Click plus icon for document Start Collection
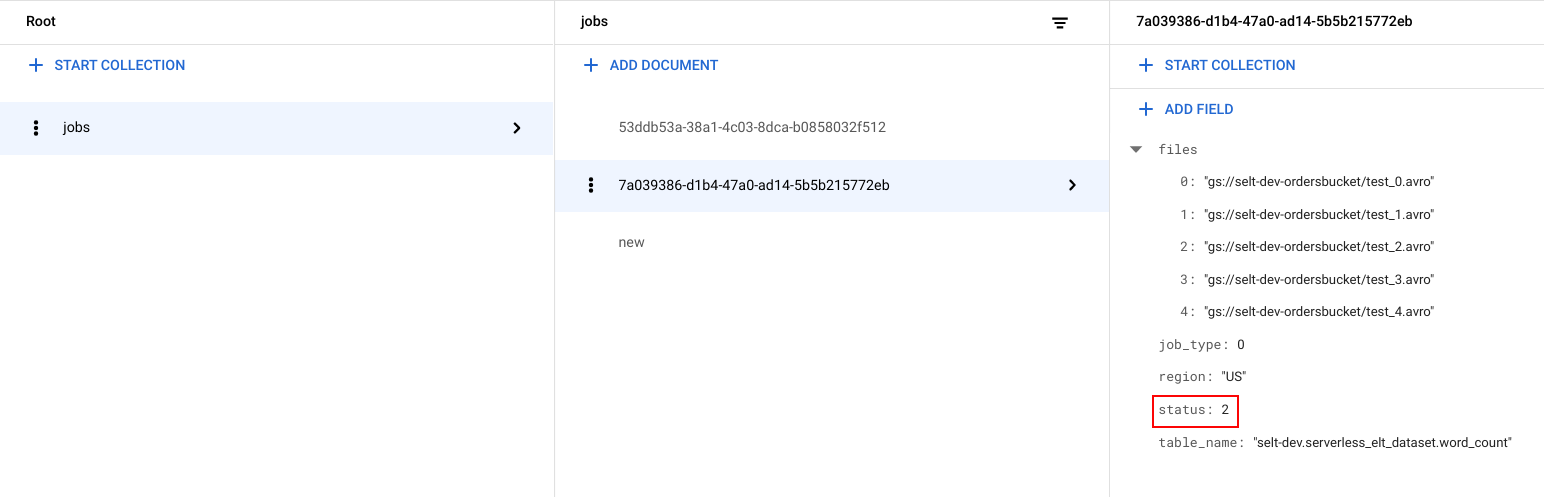Screen dimensions: 1544x497 [x=1146, y=65]
